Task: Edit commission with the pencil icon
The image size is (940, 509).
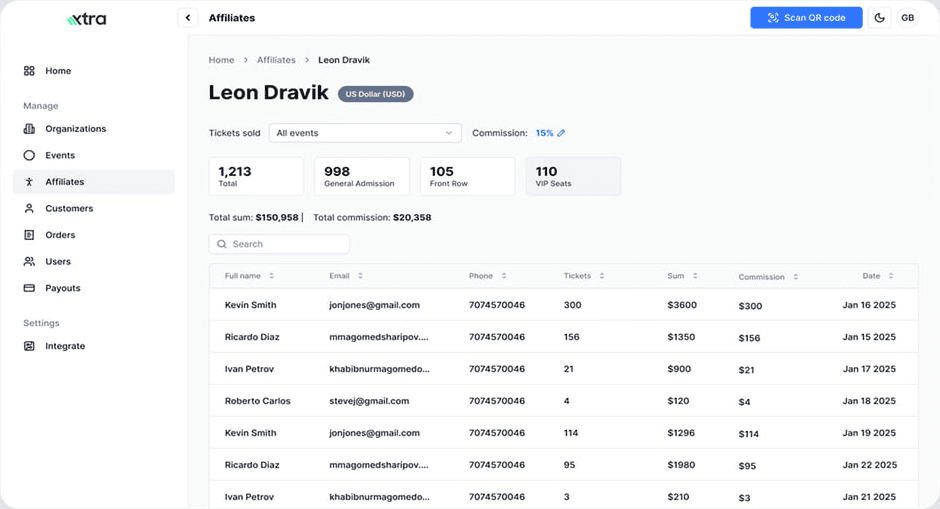Action: point(561,133)
